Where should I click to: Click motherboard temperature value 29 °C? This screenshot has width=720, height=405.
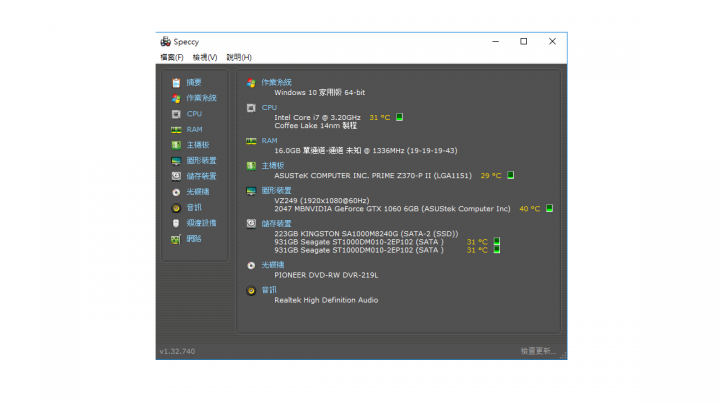click(x=491, y=175)
